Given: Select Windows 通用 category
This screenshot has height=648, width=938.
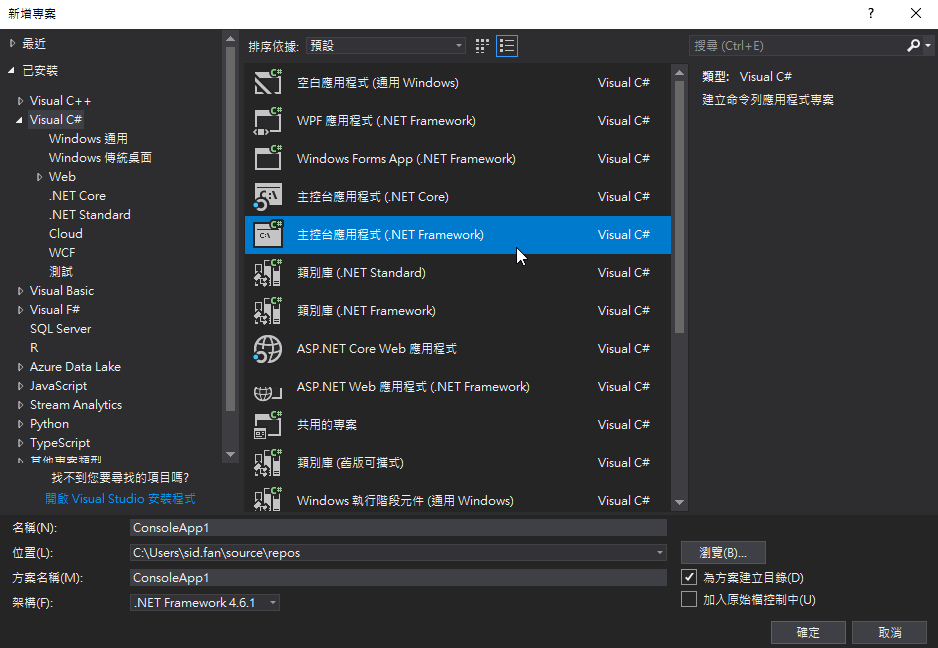Looking at the screenshot, I should click(88, 138).
